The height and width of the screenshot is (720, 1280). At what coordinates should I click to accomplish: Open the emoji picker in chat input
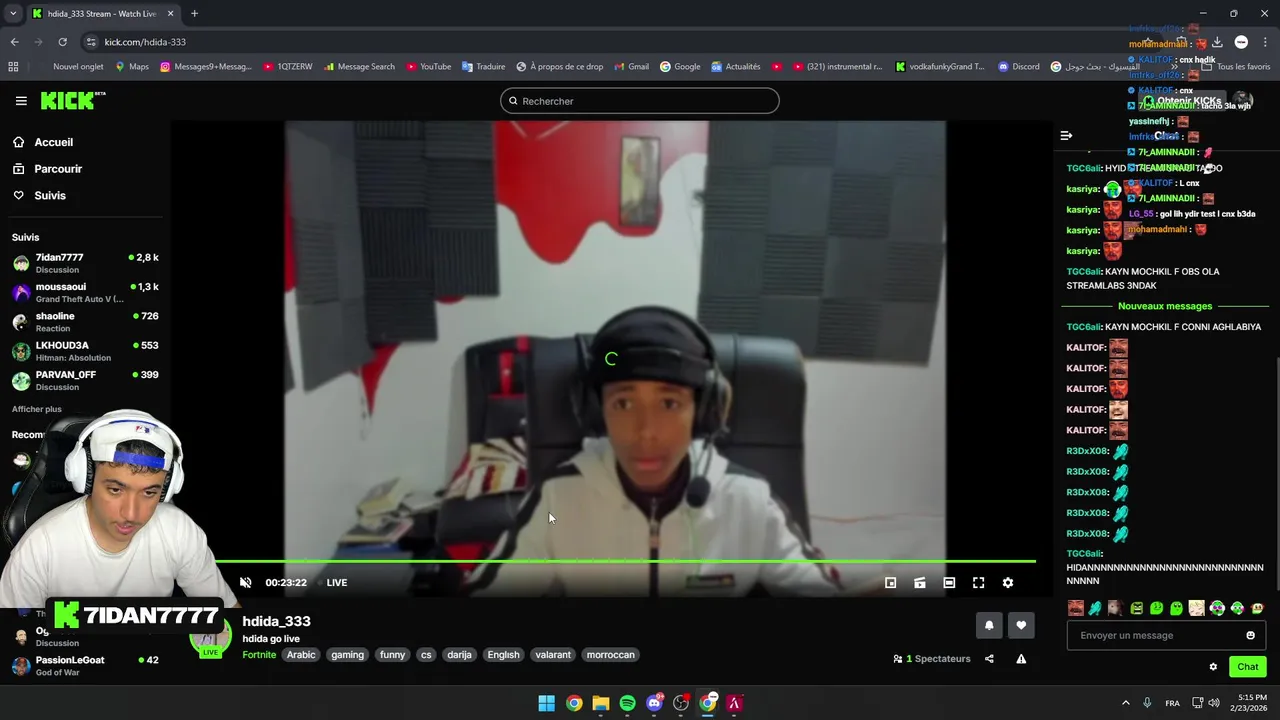pos(1250,635)
